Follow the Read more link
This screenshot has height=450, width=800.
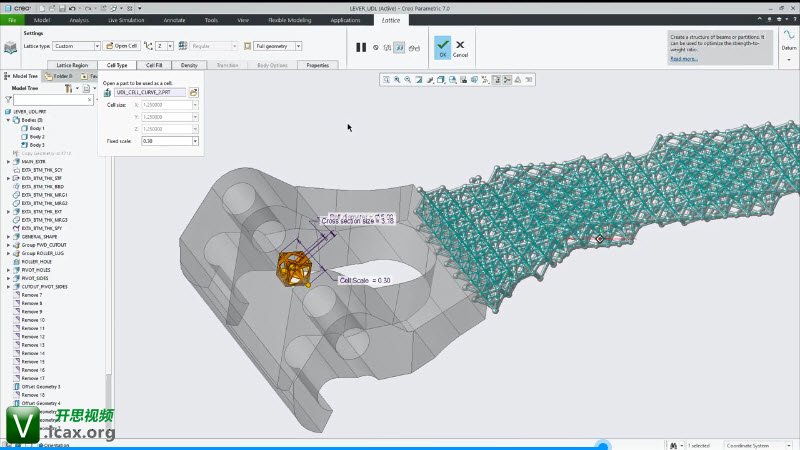click(684, 59)
